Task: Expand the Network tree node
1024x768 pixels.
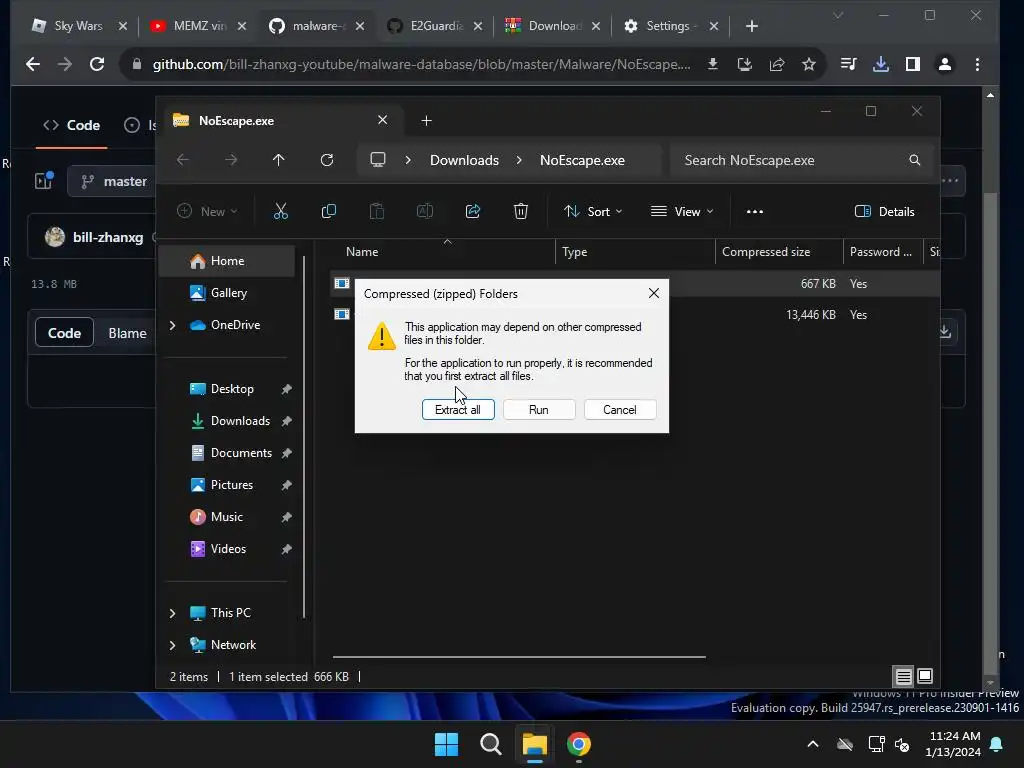Action: 172,645
